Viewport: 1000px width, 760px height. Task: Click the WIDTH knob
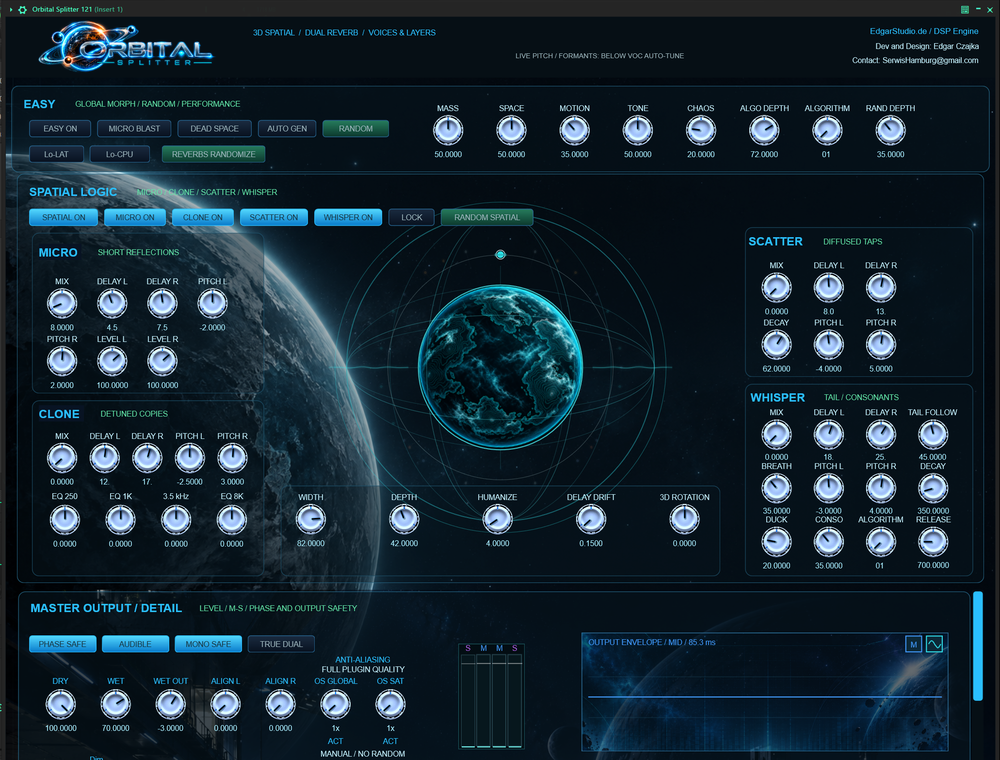(311, 520)
